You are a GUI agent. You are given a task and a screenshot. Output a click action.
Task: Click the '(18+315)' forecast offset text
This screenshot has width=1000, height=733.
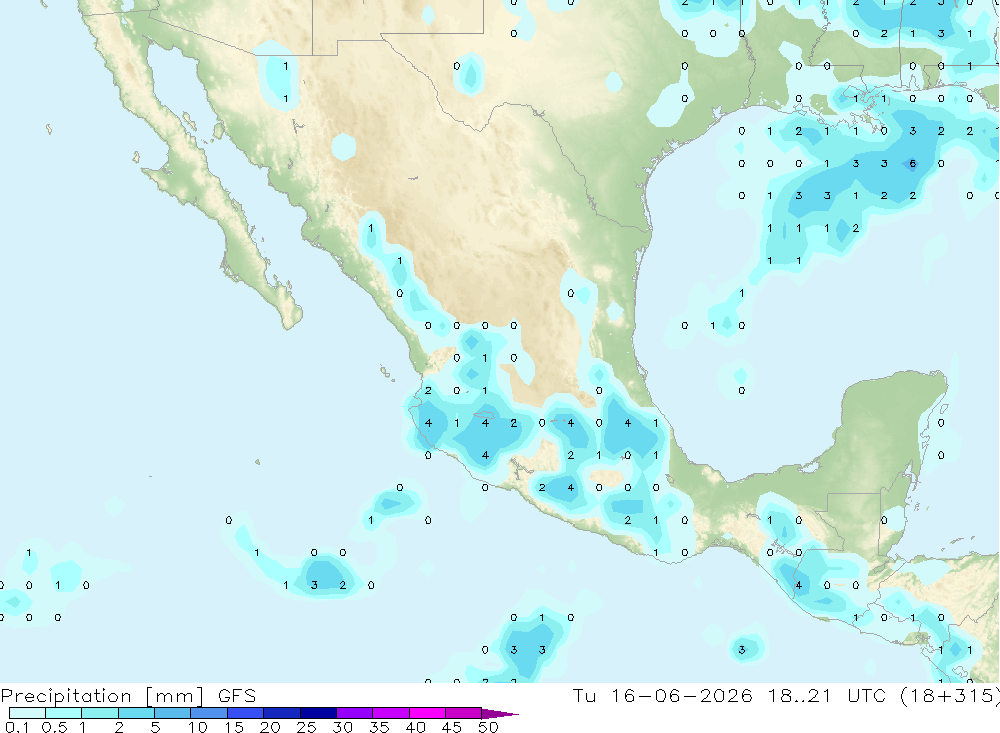coord(950,695)
